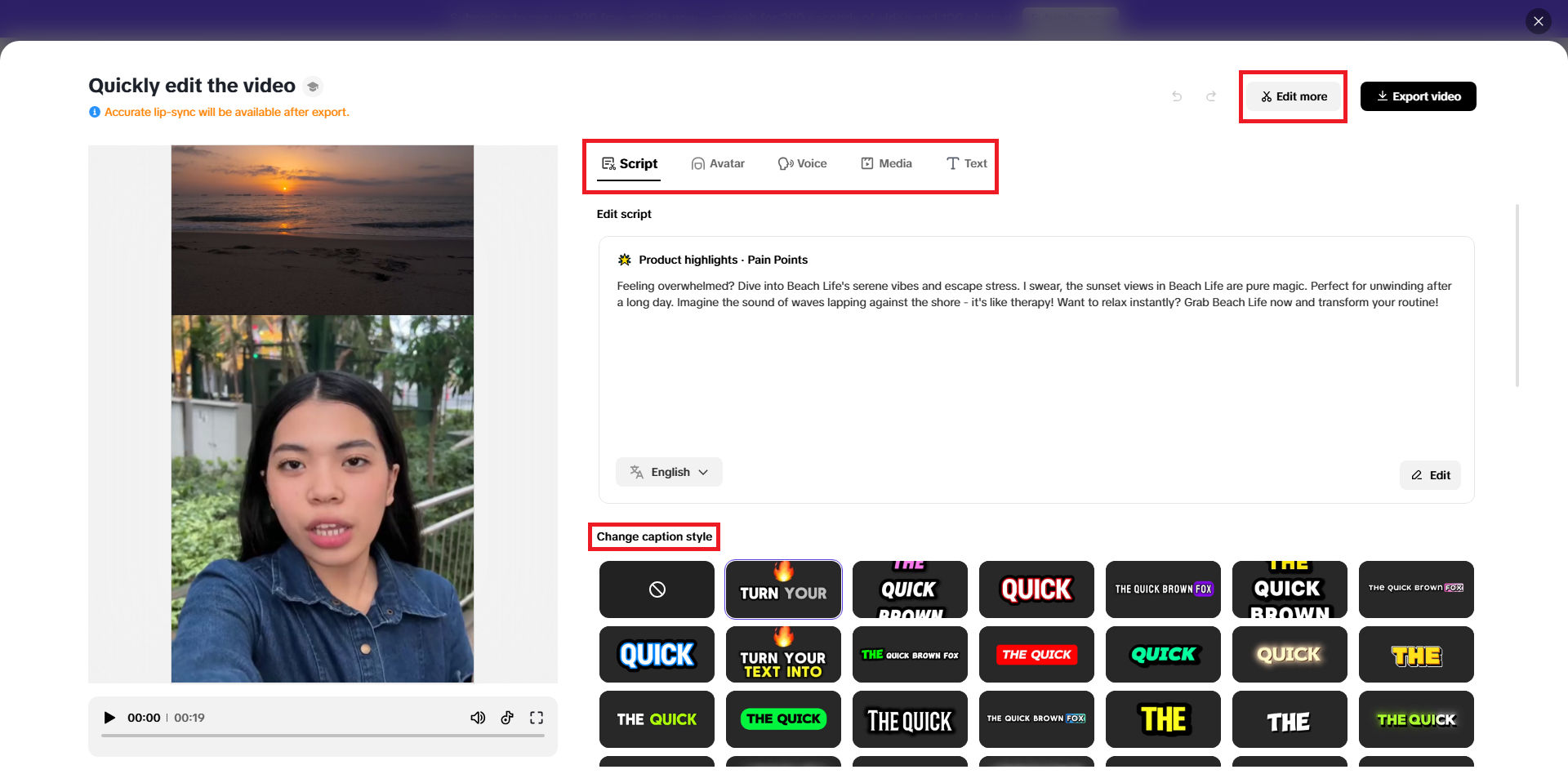
Task: Disable captions by selecting the no-caption style
Action: click(657, 589)
